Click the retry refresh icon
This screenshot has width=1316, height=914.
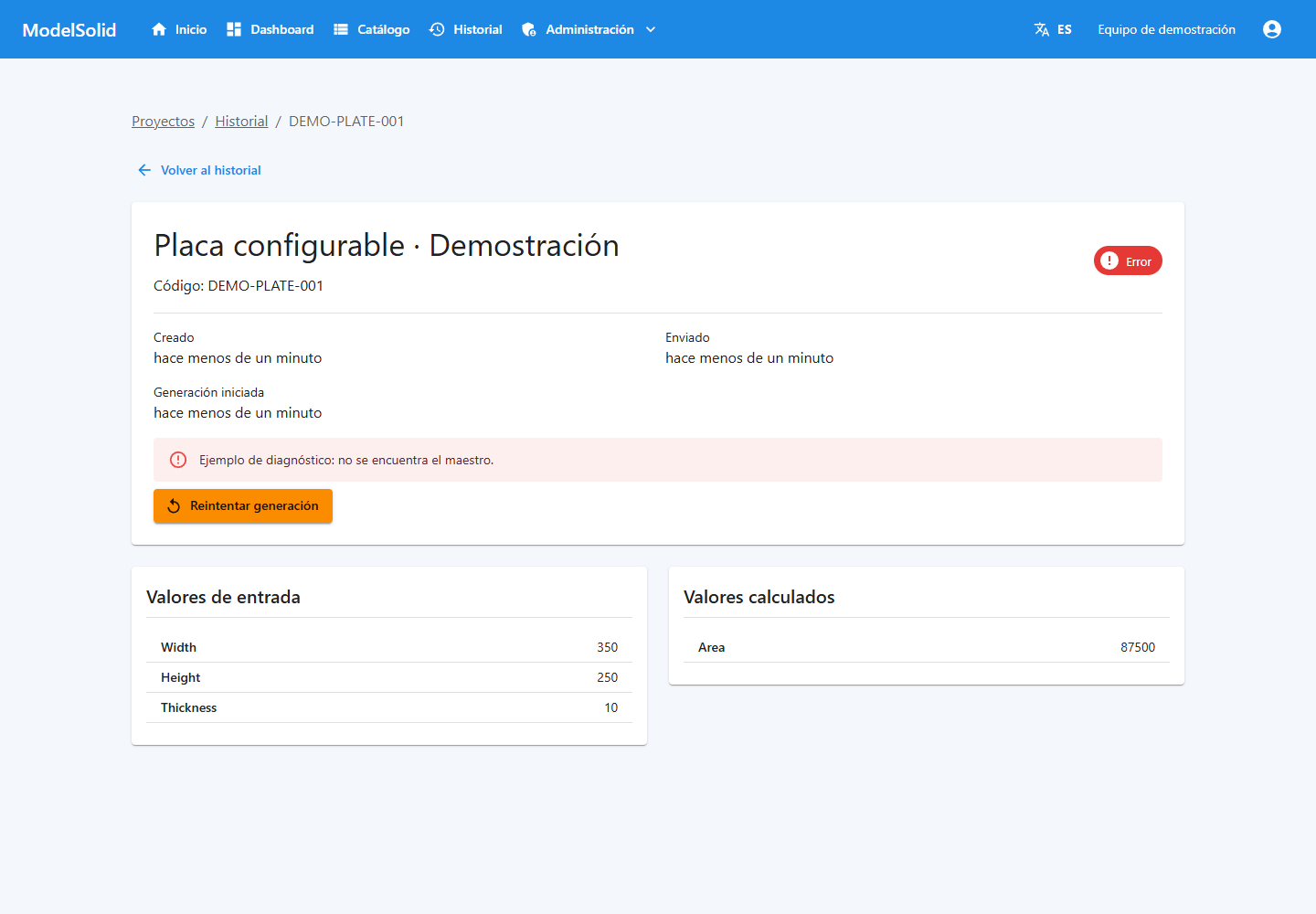pos(174,505)
